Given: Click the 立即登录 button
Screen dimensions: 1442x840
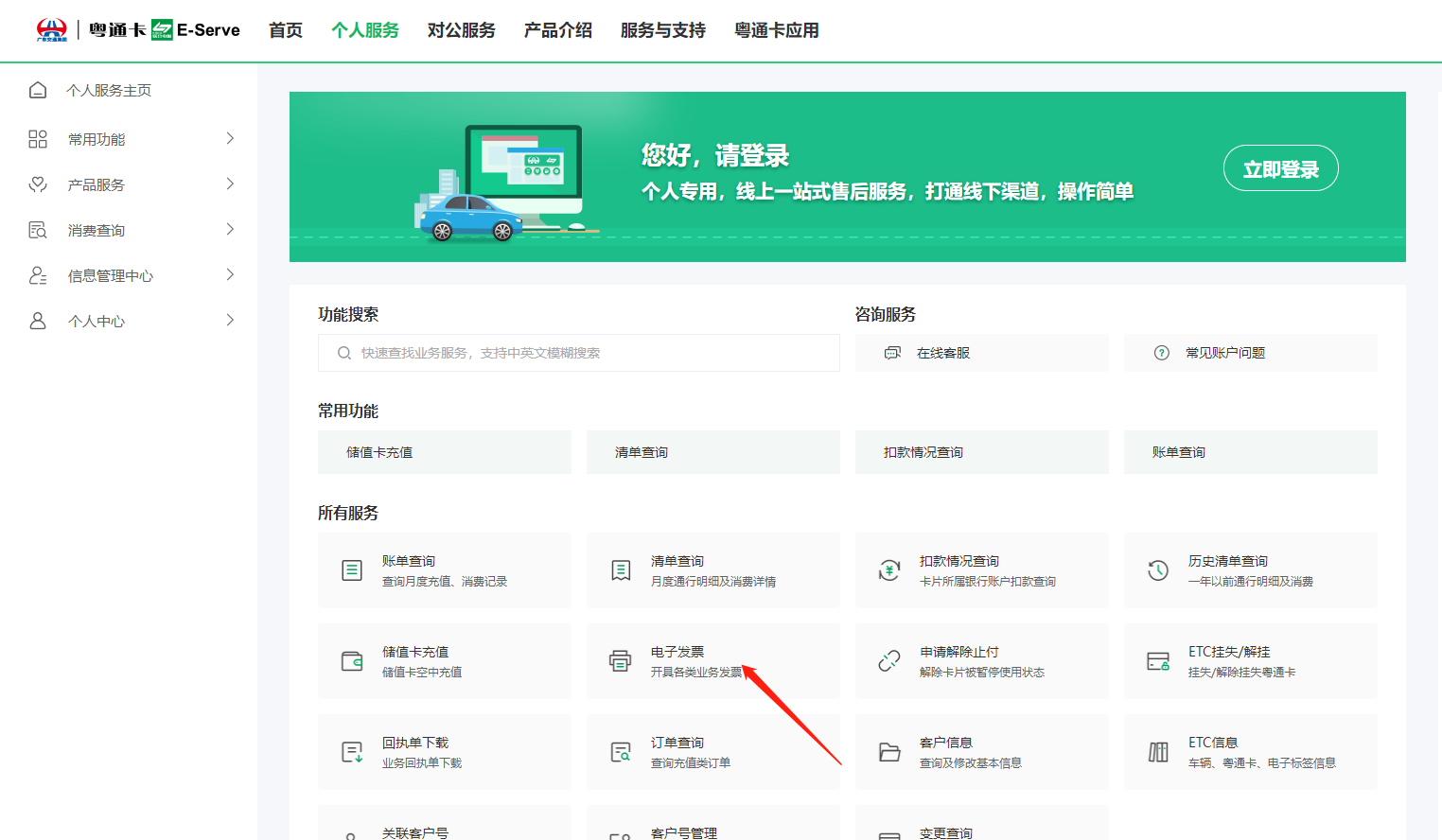Looking at the screenshot, I should click(1280, 167).
